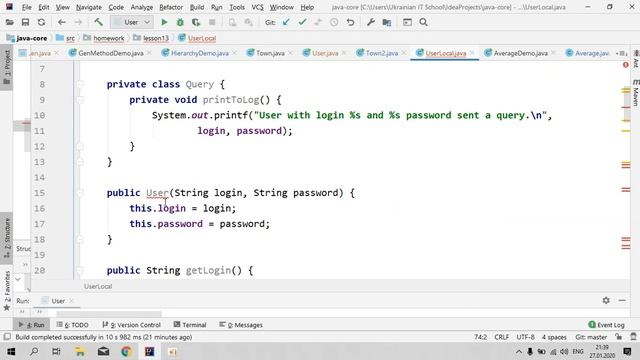Open the Project tool window sidebar

click(7, 68)
